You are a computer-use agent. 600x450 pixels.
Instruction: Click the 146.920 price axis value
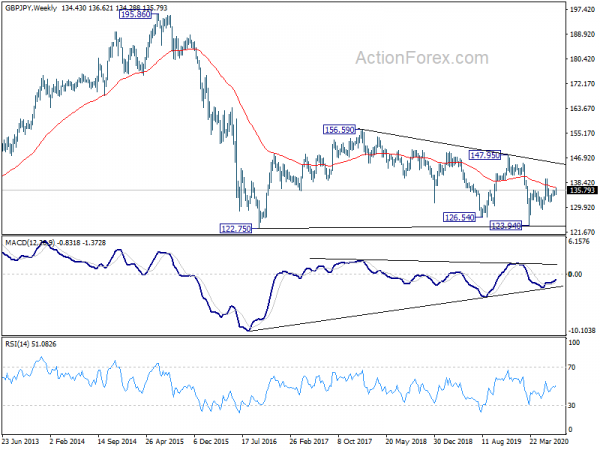pos(580,158)
